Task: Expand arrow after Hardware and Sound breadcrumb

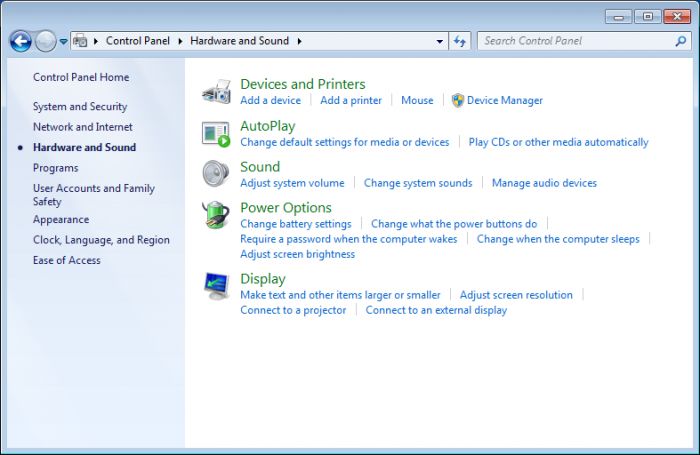Action: 300,41
